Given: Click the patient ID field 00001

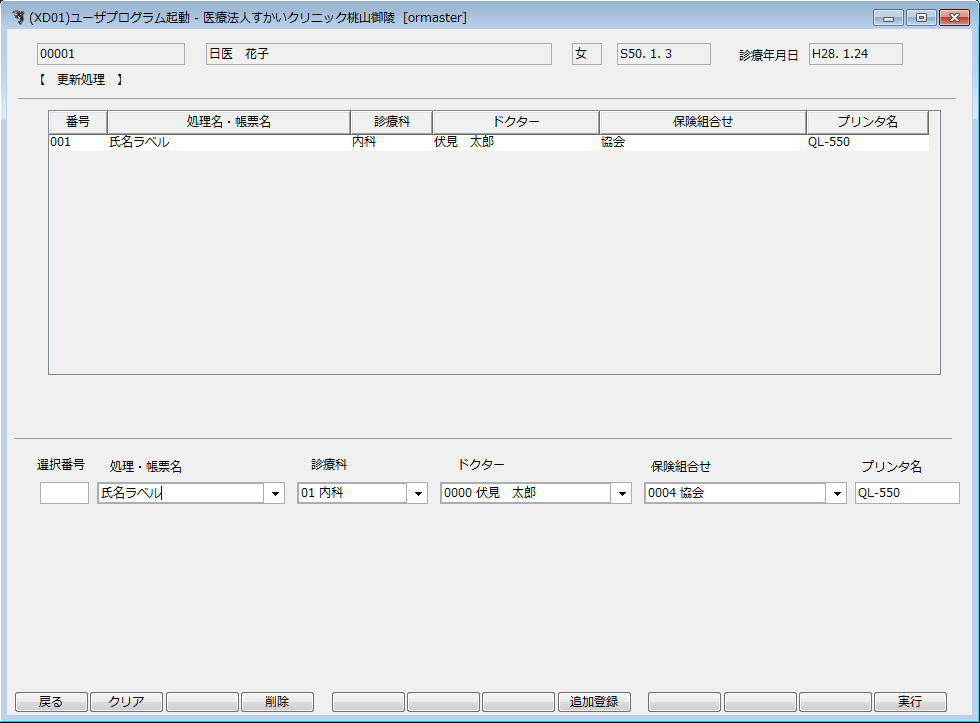Looking at the screenshot, I should pos(110,54).
